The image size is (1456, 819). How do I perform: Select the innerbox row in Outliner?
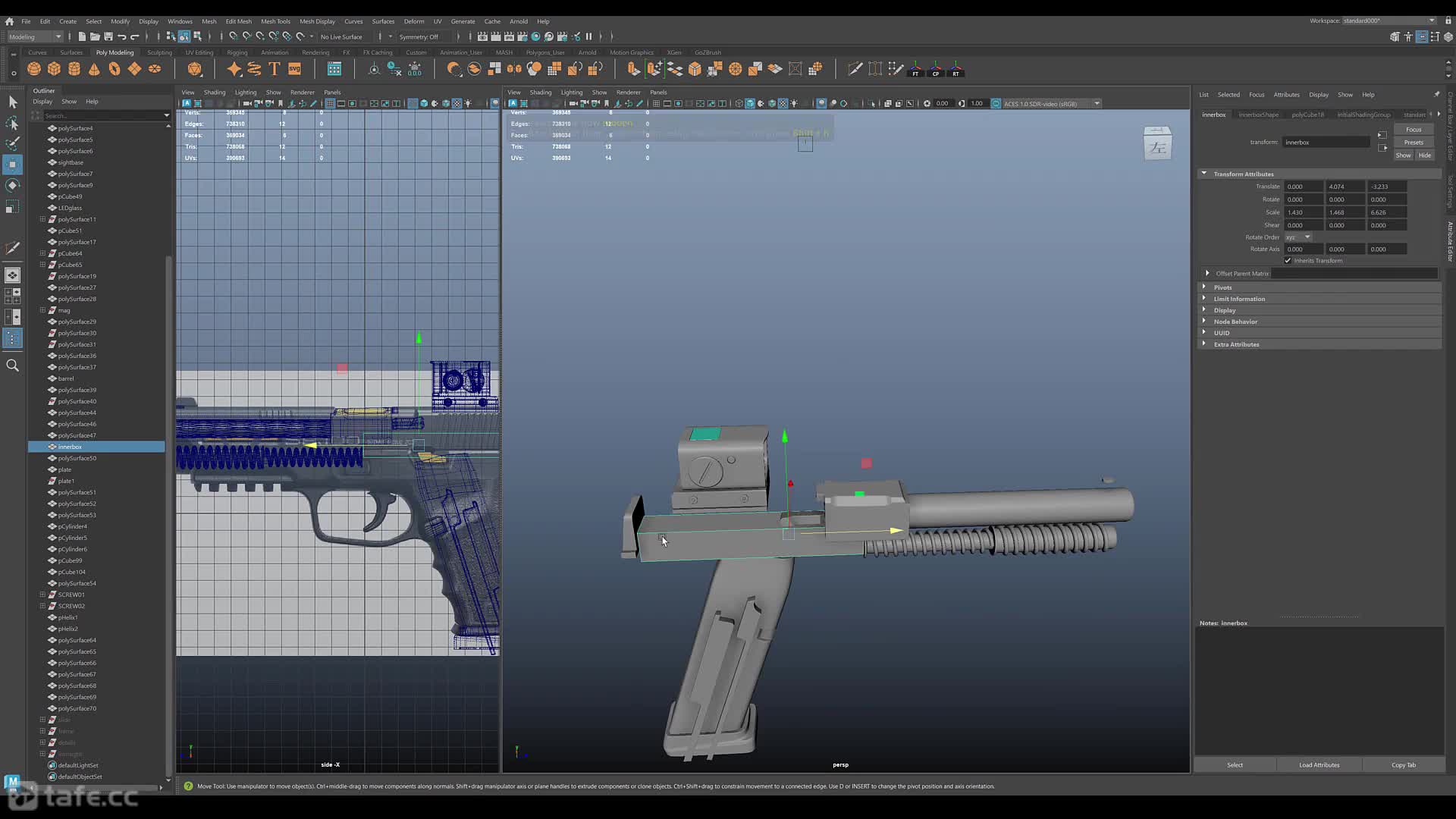coord(96,447)
